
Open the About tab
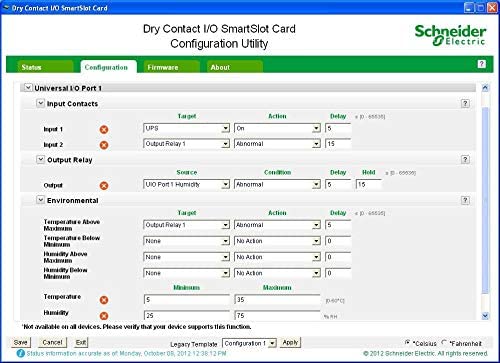[234, 67]
